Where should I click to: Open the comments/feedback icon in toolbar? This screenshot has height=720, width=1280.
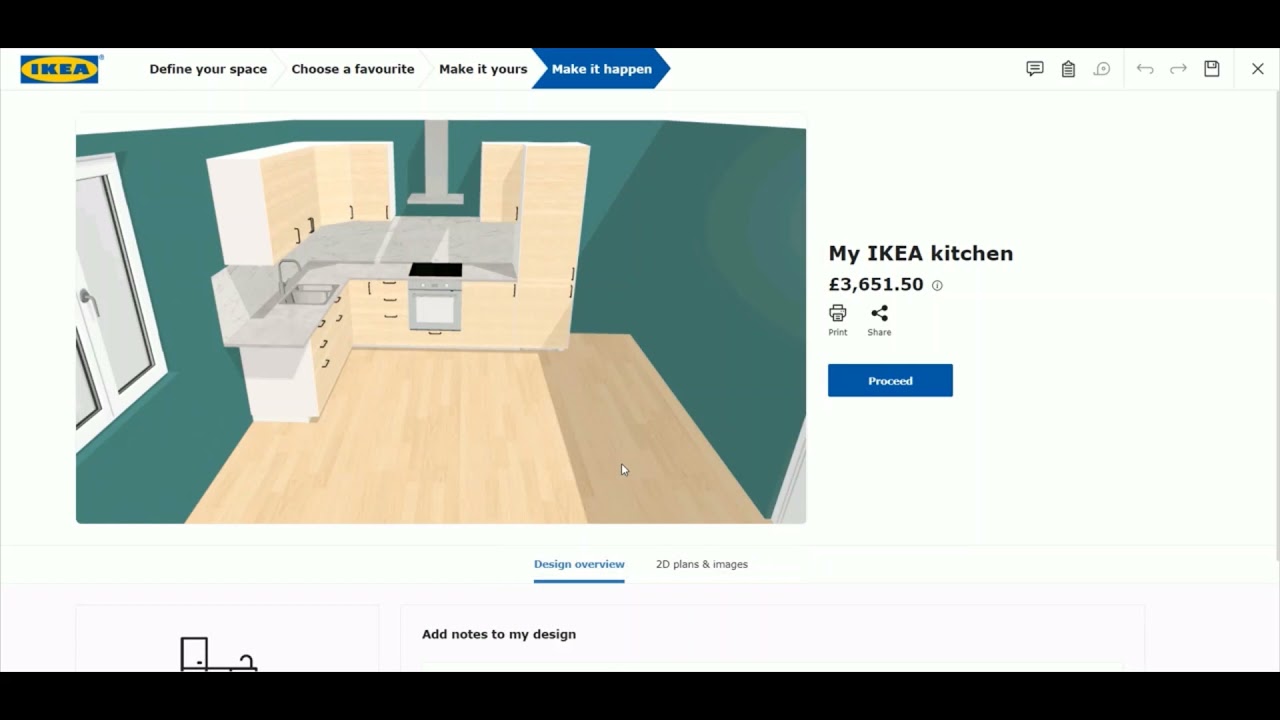[x=1034, y=68]
